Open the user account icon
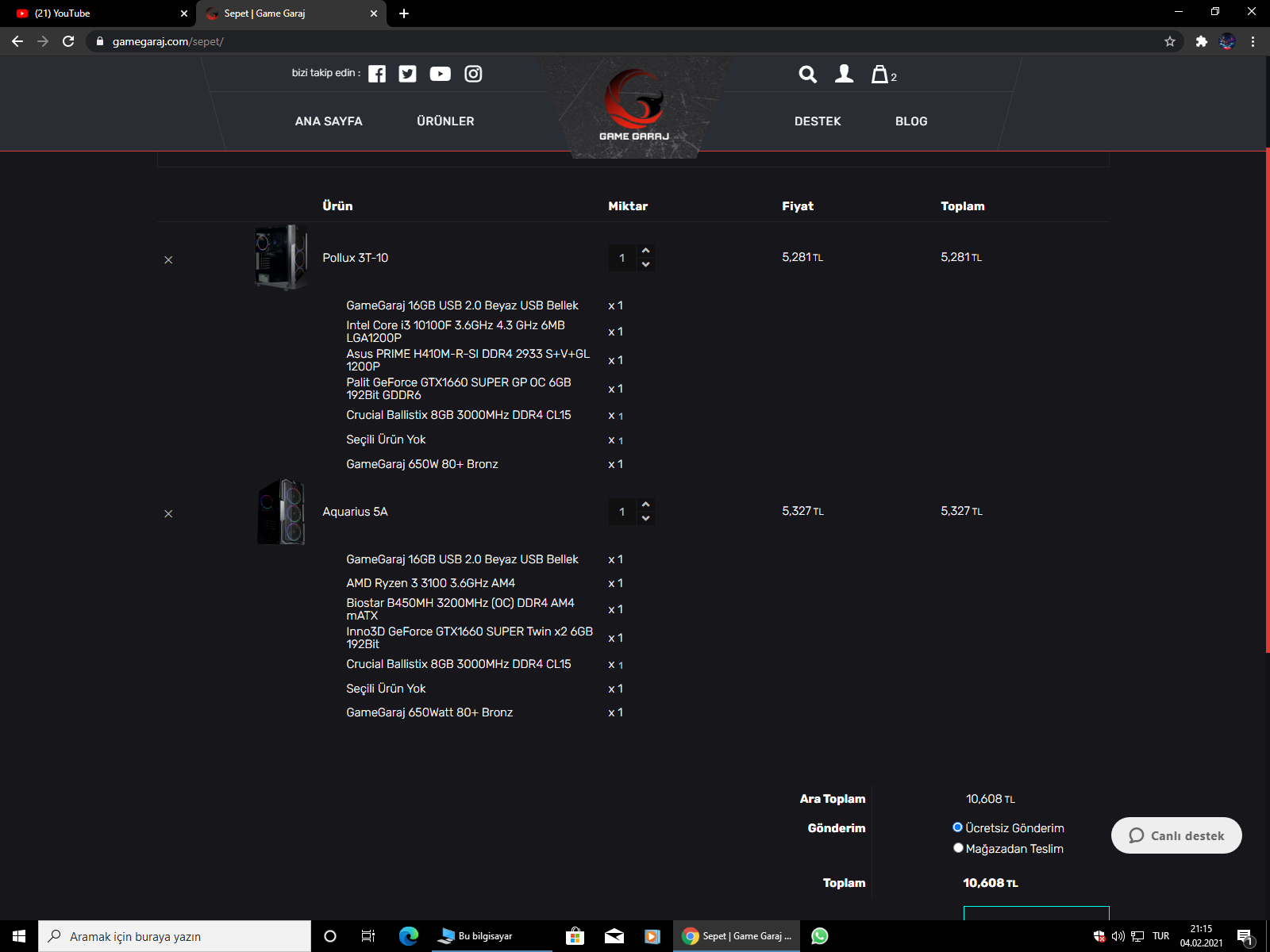Screen dimensions: 1270x952 click(845, 74)
